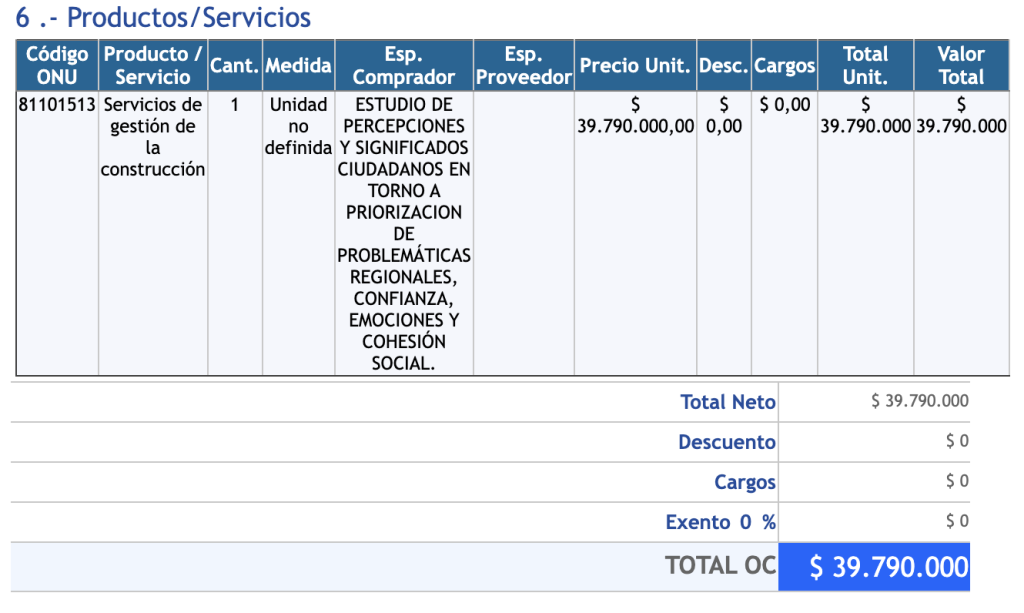Viewport: 1024px width, 613px height.
Task: Click the Total Neto label
Action: (x=727, y=402)
